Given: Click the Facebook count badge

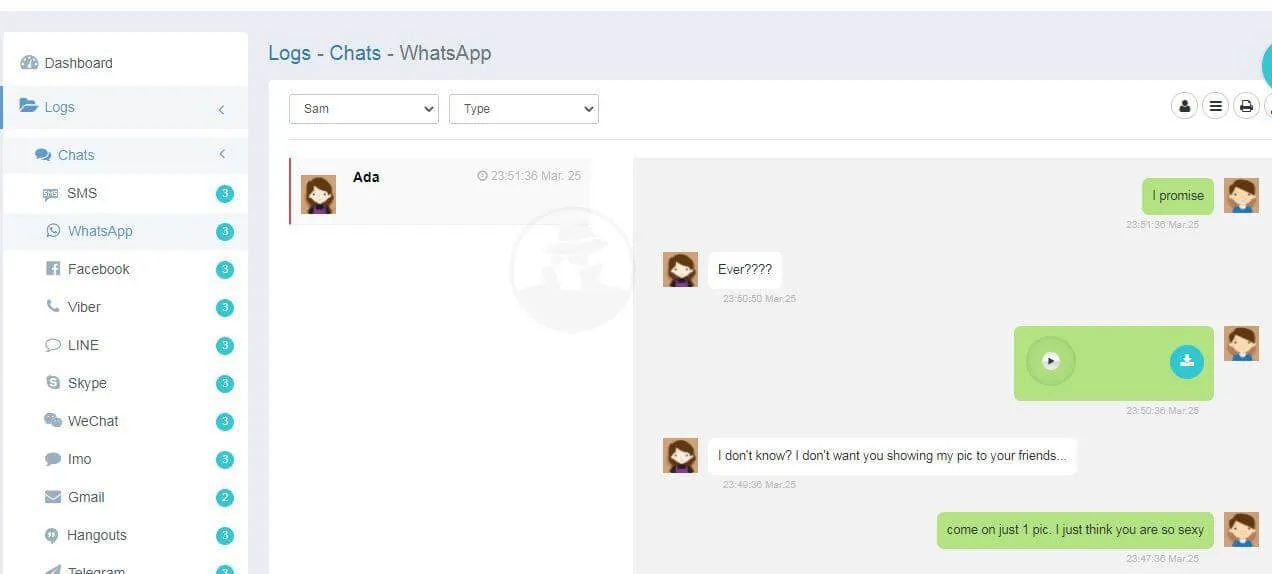Looking at the screenshot, I should 225,270.
